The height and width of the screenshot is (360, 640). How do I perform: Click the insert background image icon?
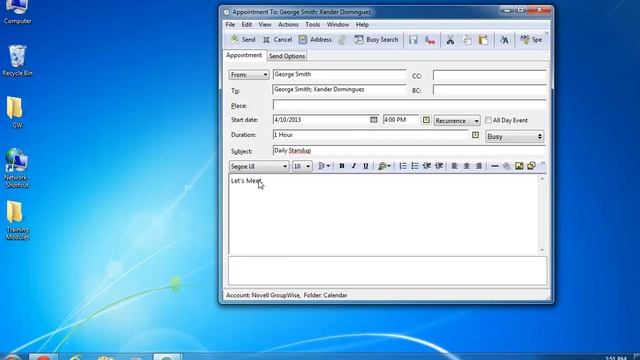point(531,166)
